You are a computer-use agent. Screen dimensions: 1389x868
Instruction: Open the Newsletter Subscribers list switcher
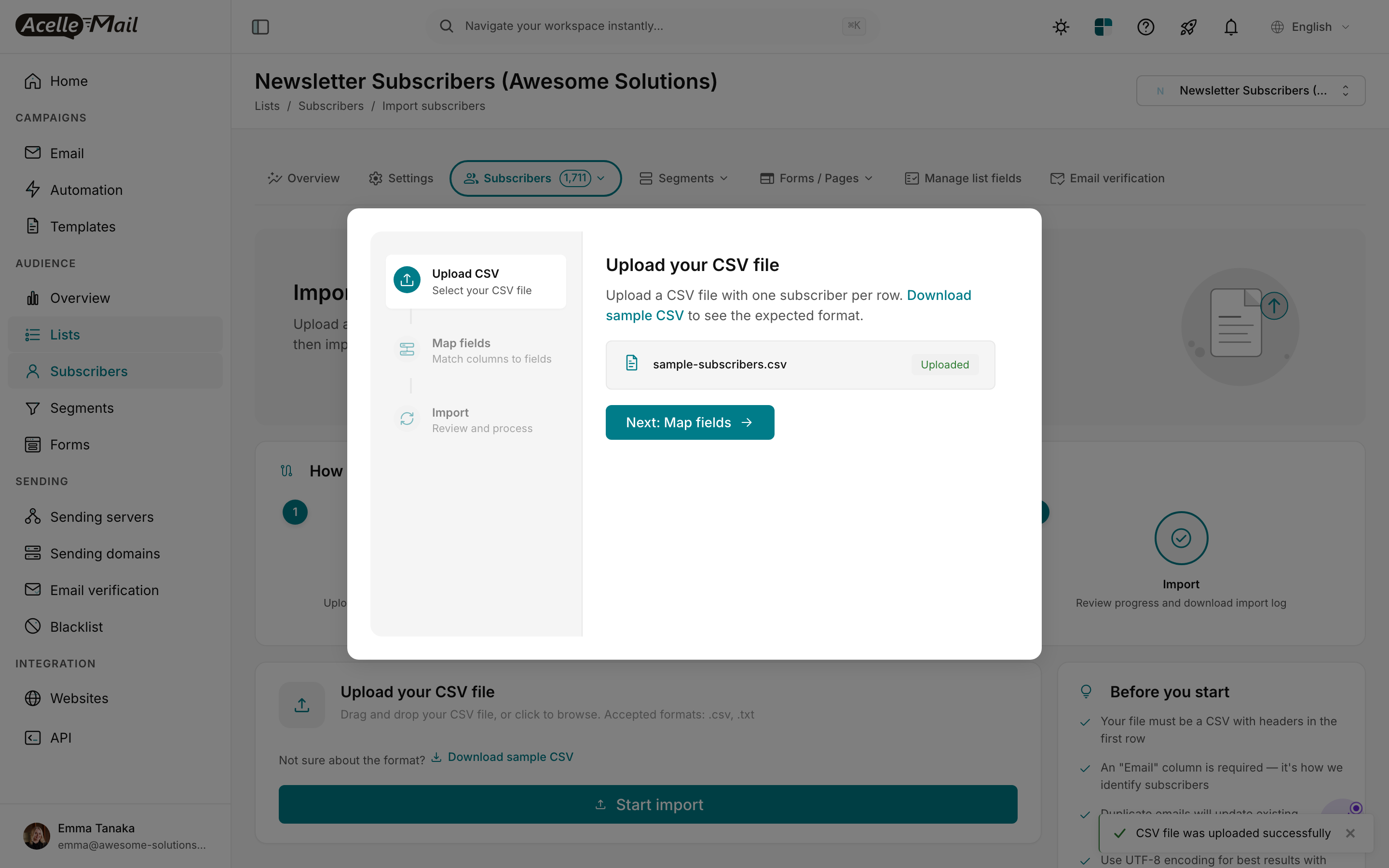(1250, 91)
